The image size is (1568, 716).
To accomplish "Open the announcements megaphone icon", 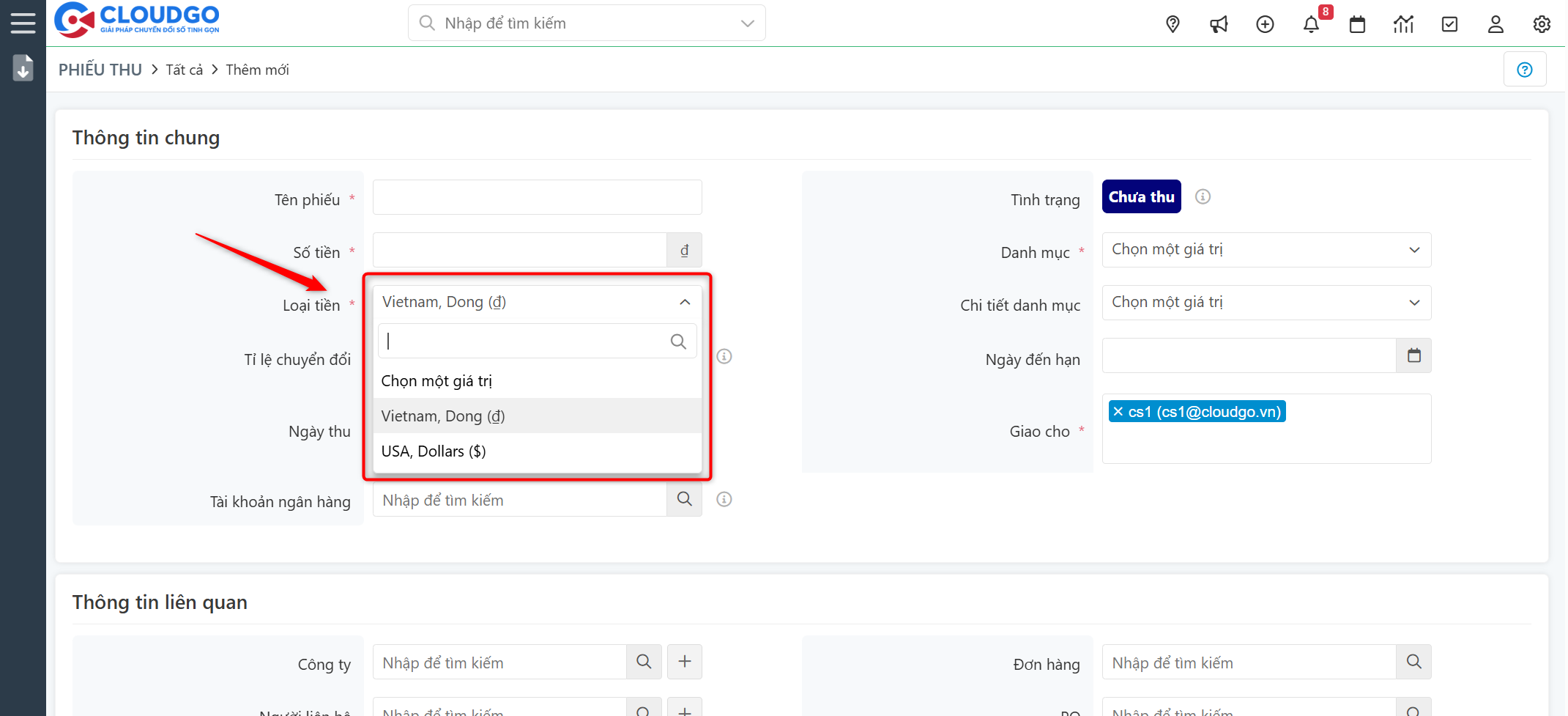I will pos(1219,24).
